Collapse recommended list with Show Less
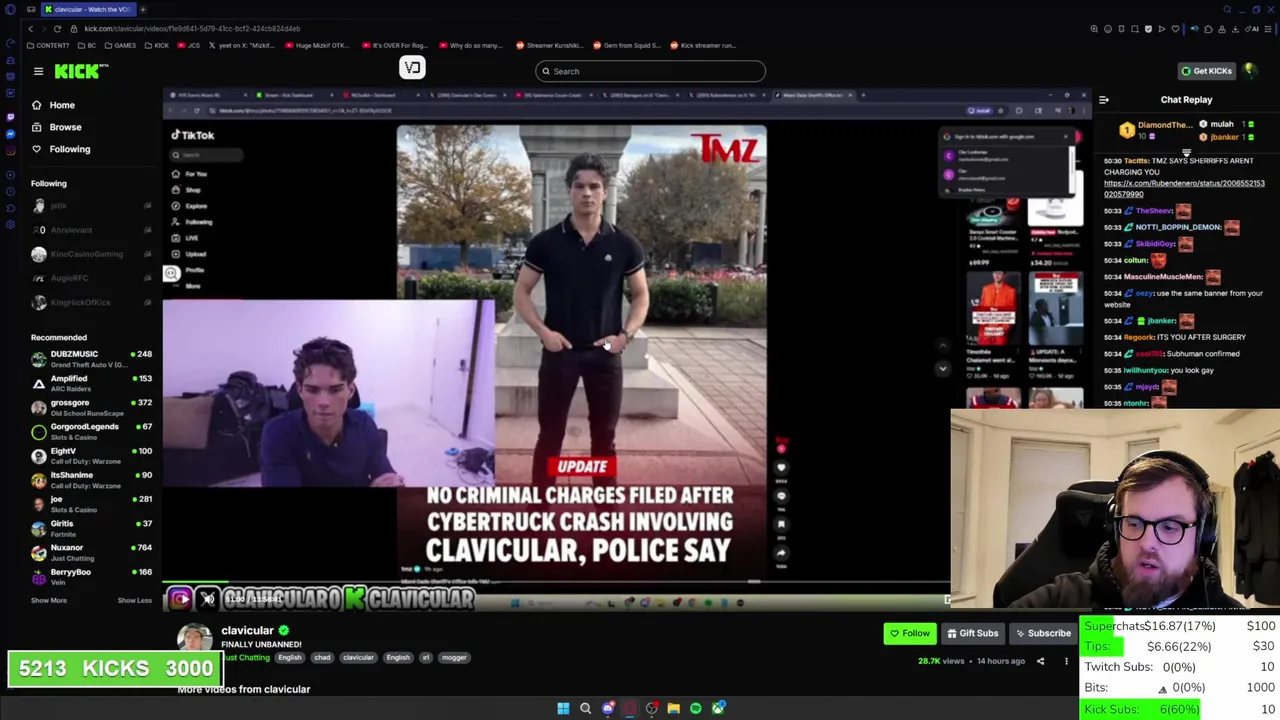This screenshot has height=720, width=1280. [x=134, y=600]
